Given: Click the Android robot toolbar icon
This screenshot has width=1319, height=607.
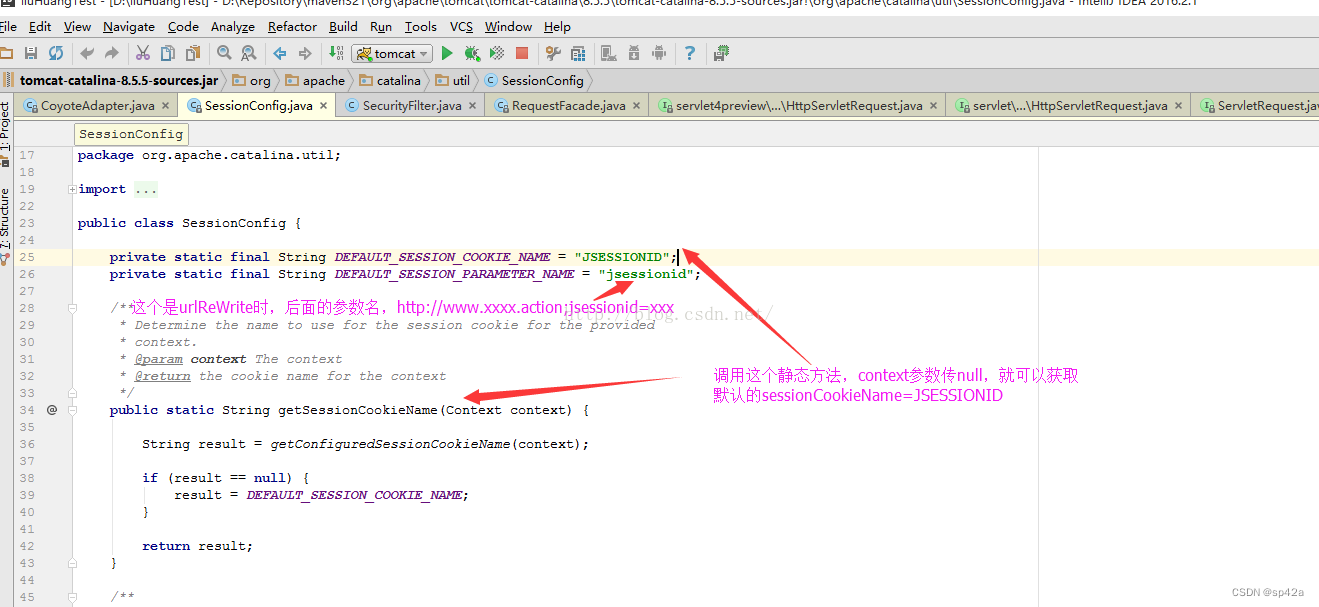Looking at the screenshot, I should 658,53.
